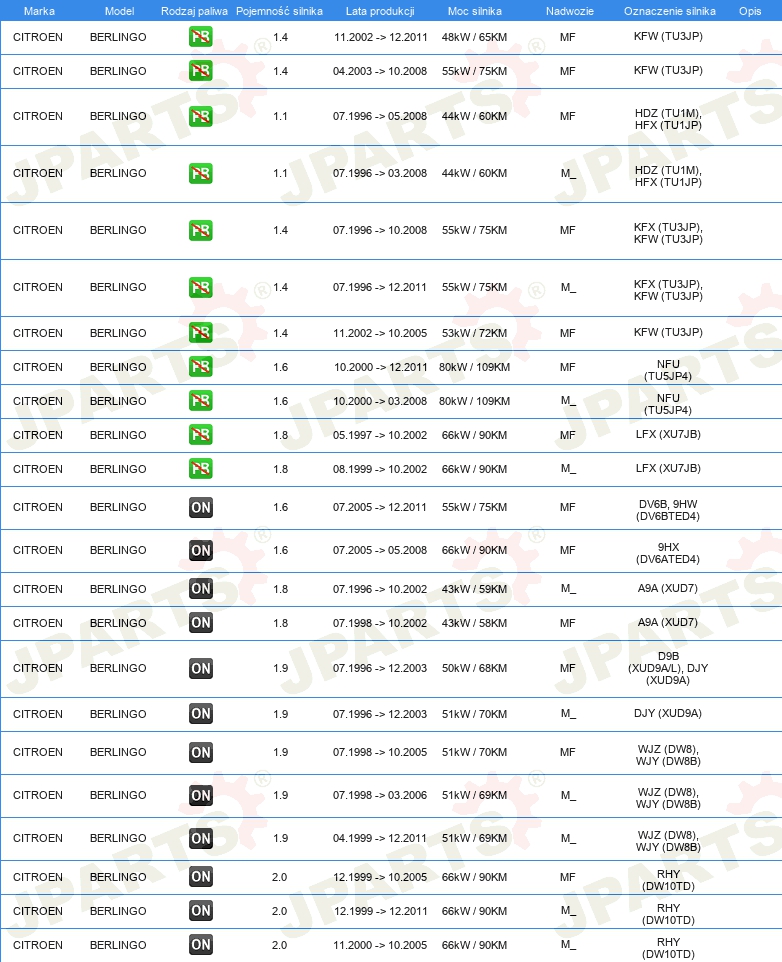Click the petrol icon in the 1.4 07.1996 -> 12.2011 row
The image size is (782, 962).
tap(201, 287)
